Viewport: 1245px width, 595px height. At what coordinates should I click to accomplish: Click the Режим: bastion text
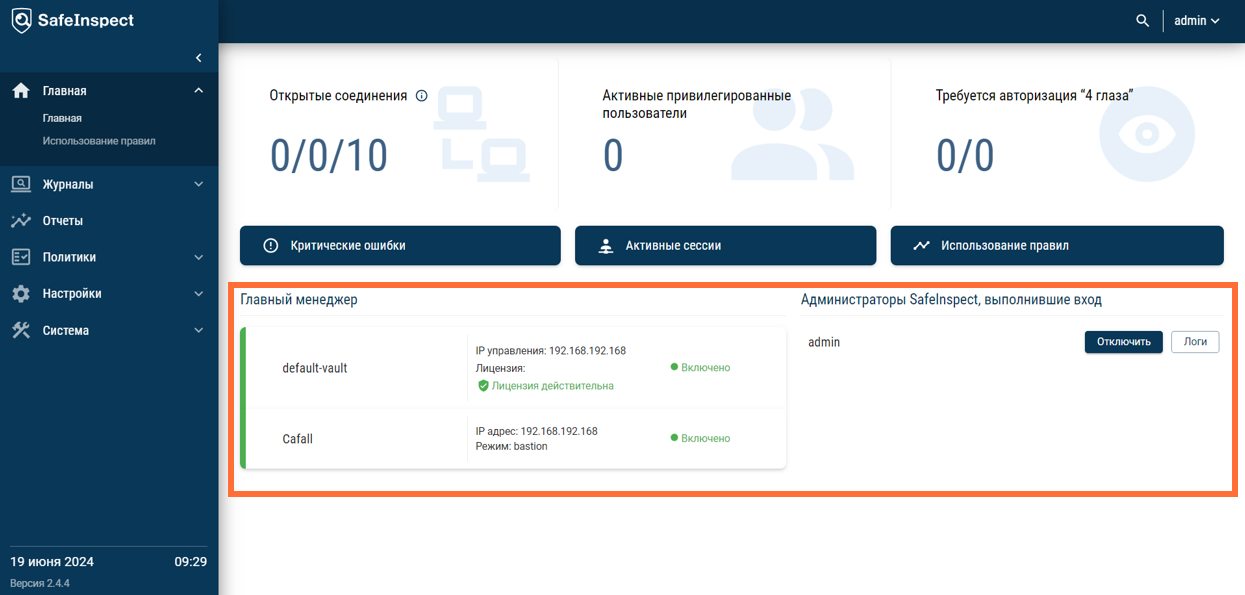[x=511, y=446]
